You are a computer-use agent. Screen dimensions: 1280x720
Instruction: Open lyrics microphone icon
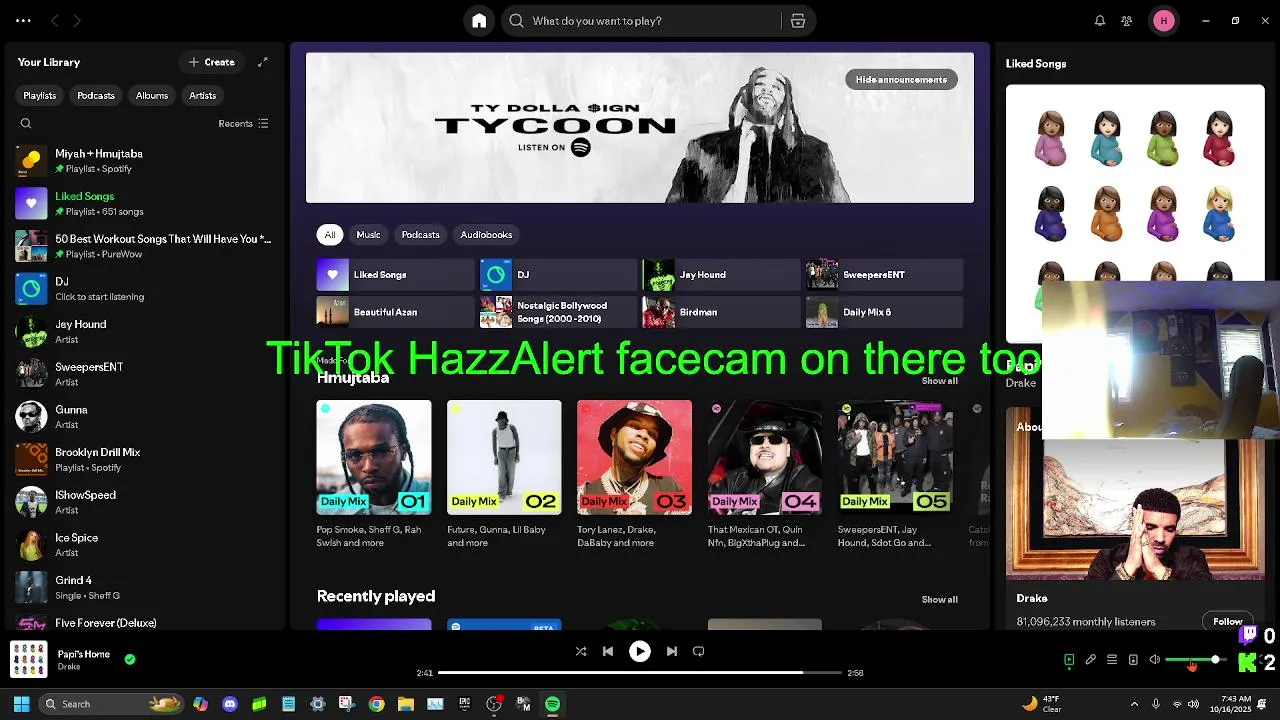pos(1091,660)
